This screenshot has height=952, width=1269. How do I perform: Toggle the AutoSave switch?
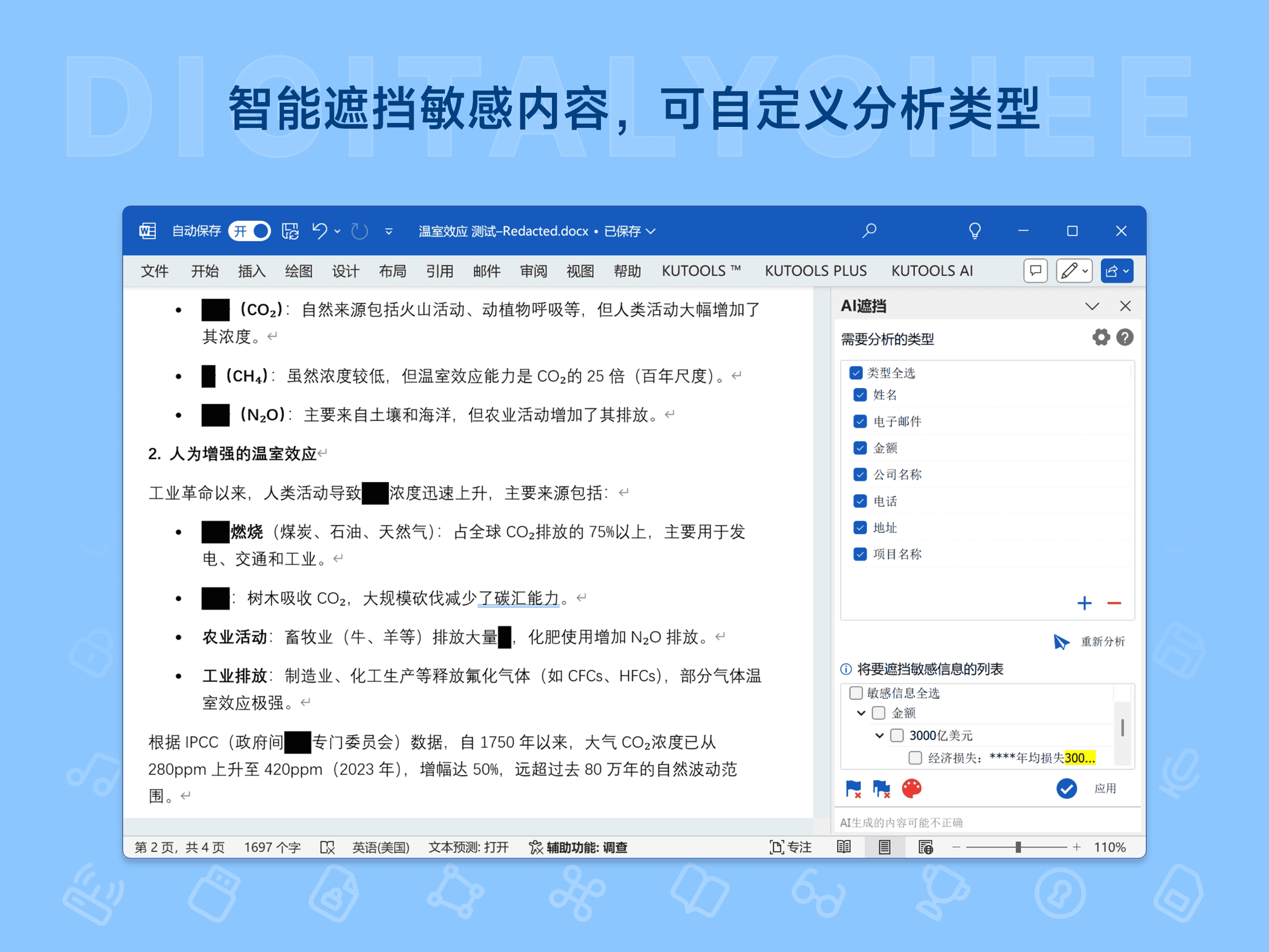pos(250,231)
